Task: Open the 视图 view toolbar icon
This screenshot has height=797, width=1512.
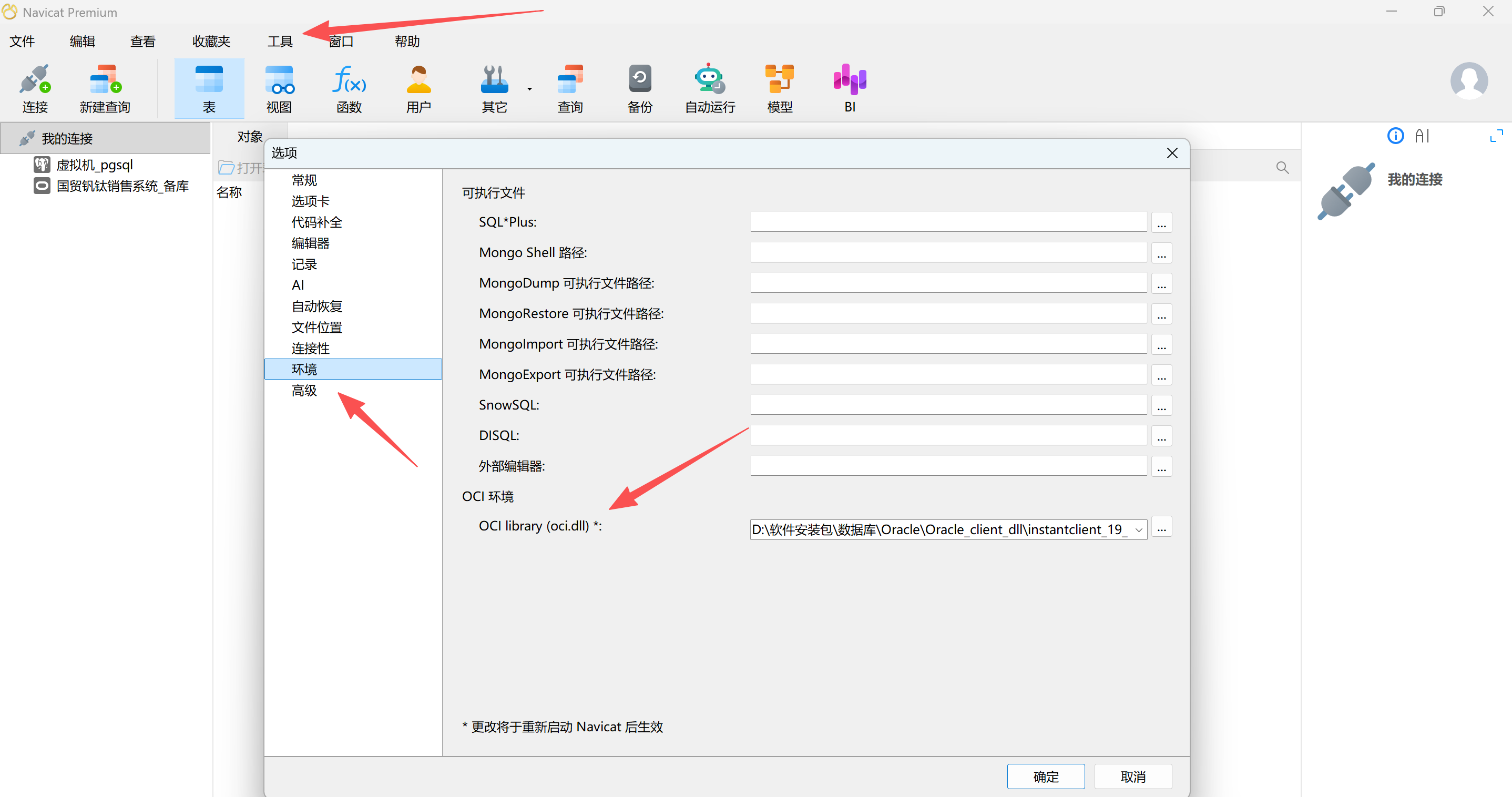Action: 279,89
